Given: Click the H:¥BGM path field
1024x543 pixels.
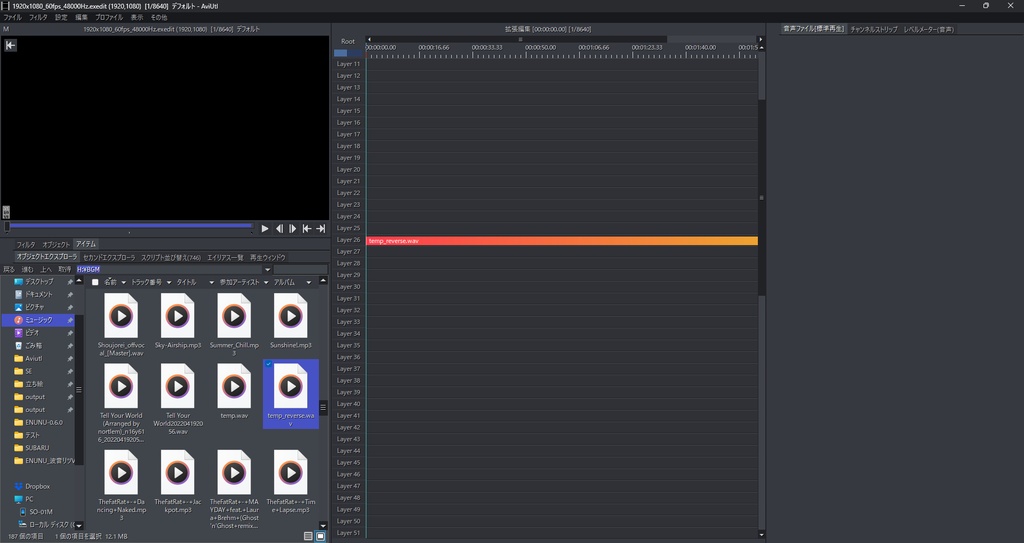Looking at the screenshot, I should (x=169, y=269).
